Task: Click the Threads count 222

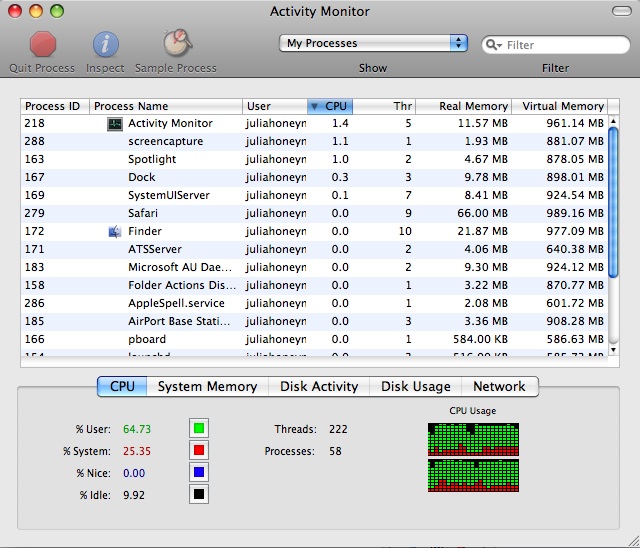Action: 338,429
